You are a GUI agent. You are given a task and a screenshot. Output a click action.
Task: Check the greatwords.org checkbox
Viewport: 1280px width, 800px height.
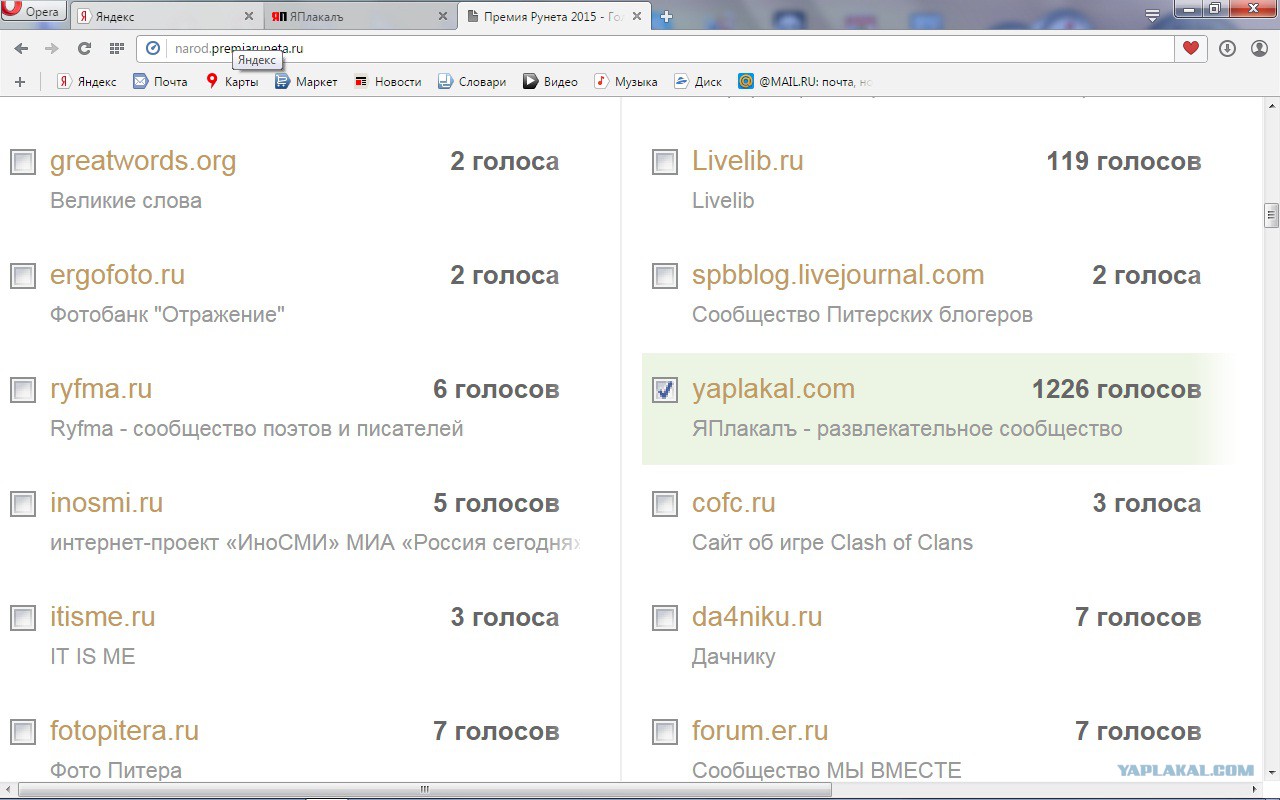(x=23, y=162)
